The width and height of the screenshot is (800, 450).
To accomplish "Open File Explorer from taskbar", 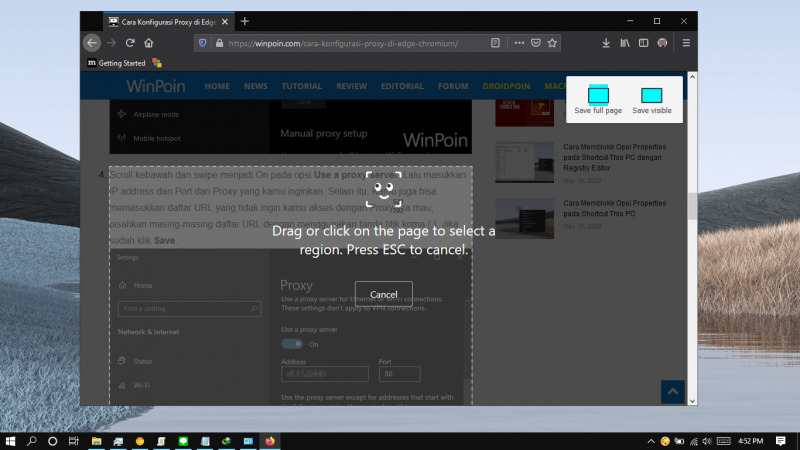I will click(x=96, y=441).
